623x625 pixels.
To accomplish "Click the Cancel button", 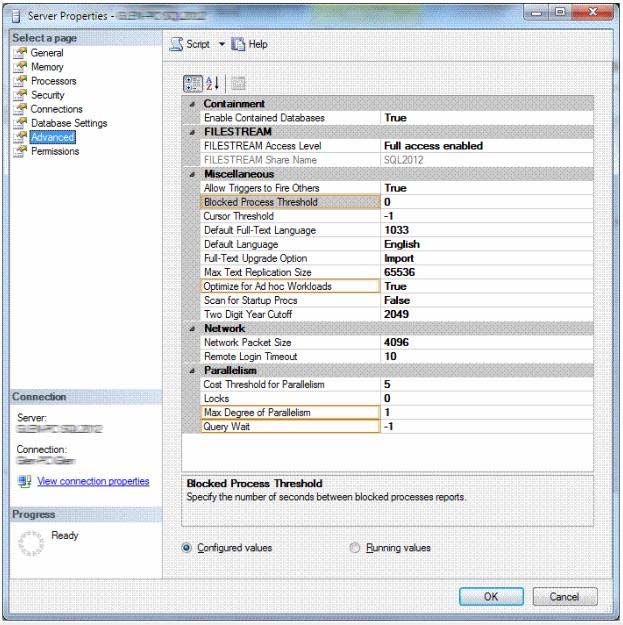I will [565, 596].
